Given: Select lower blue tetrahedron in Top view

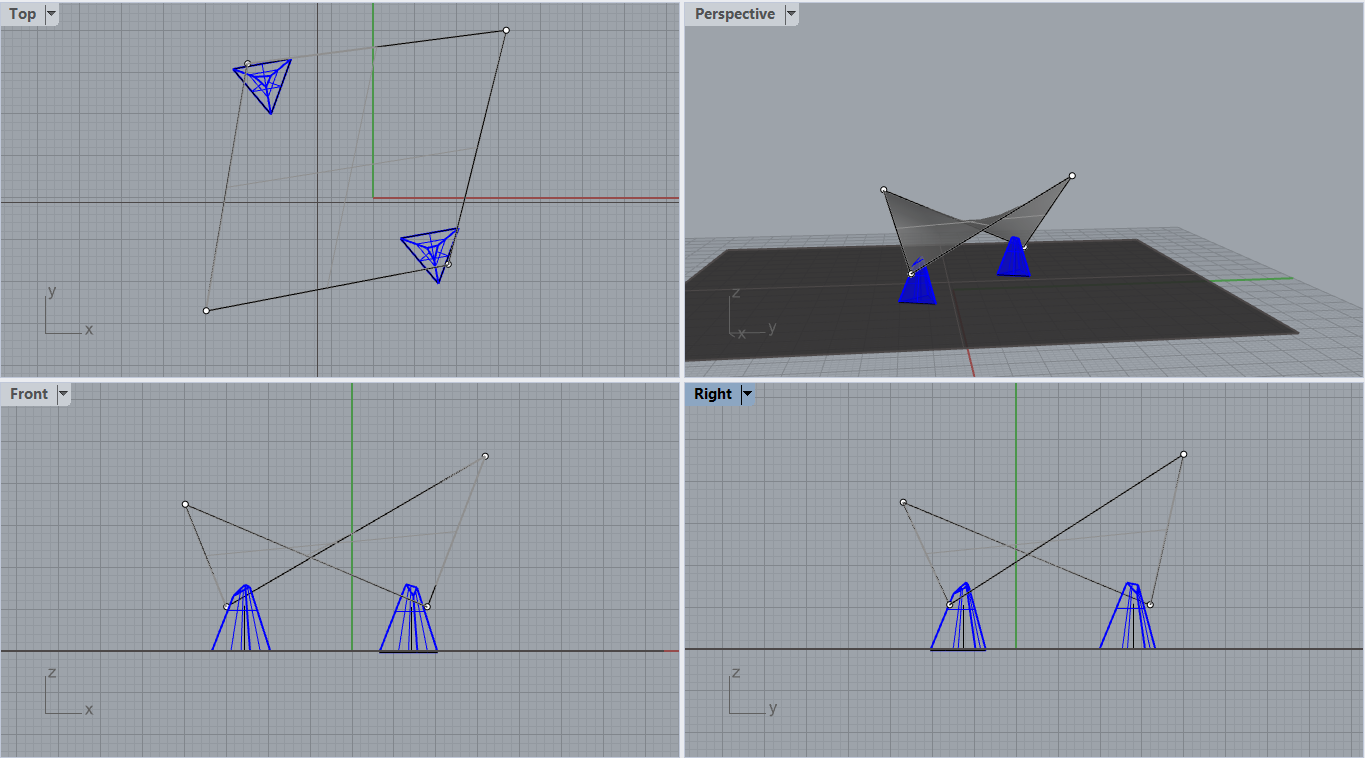Looking at the screenshot, I should pyautogui.click(x=431, y=254).
